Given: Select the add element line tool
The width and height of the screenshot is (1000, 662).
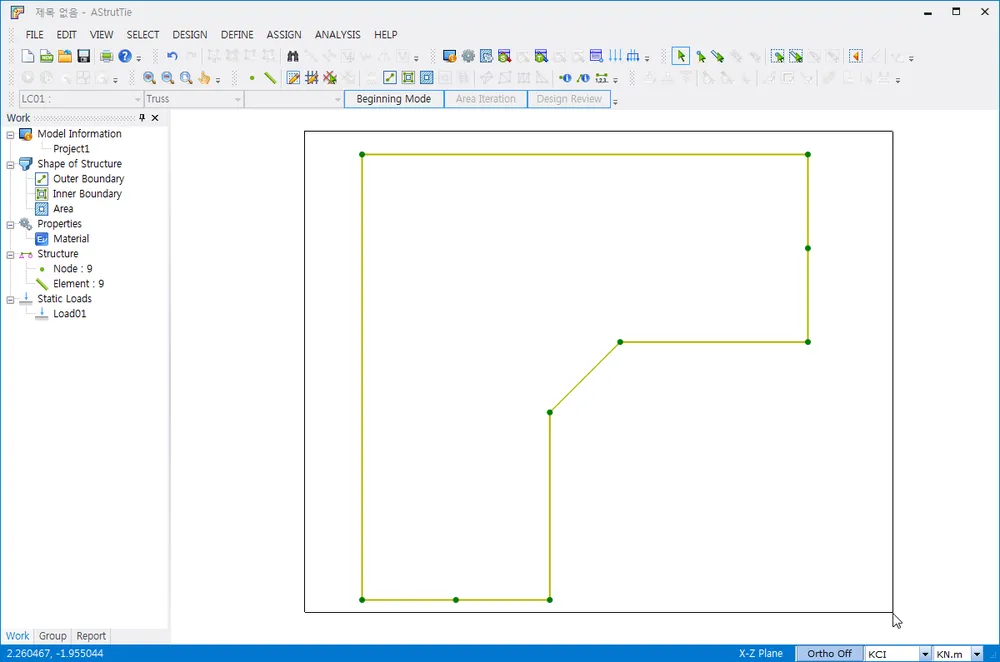Looking at the screenshot, I should coord(270,78).
